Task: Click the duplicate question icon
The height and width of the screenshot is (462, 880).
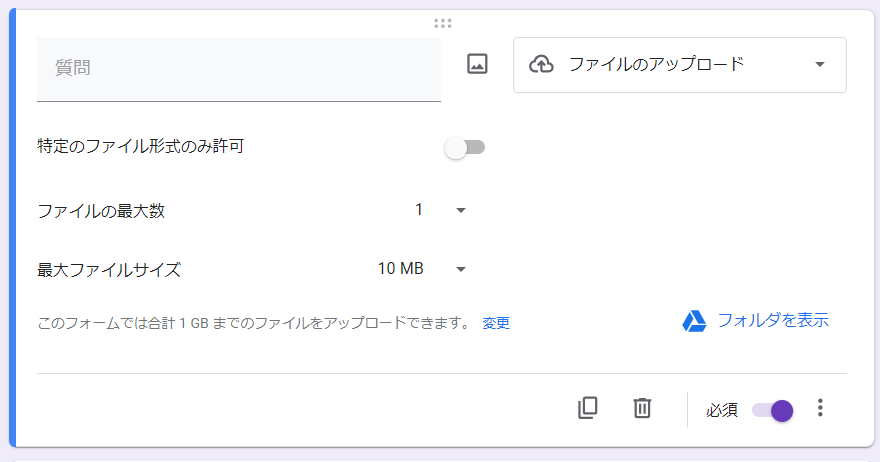Action: (x=588, y=408)
